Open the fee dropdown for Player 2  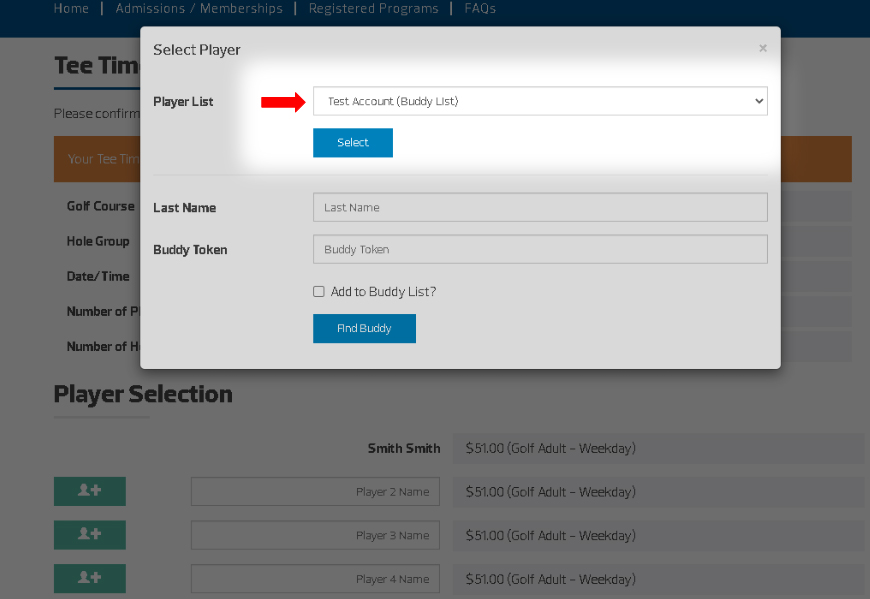tap(658, 492)
